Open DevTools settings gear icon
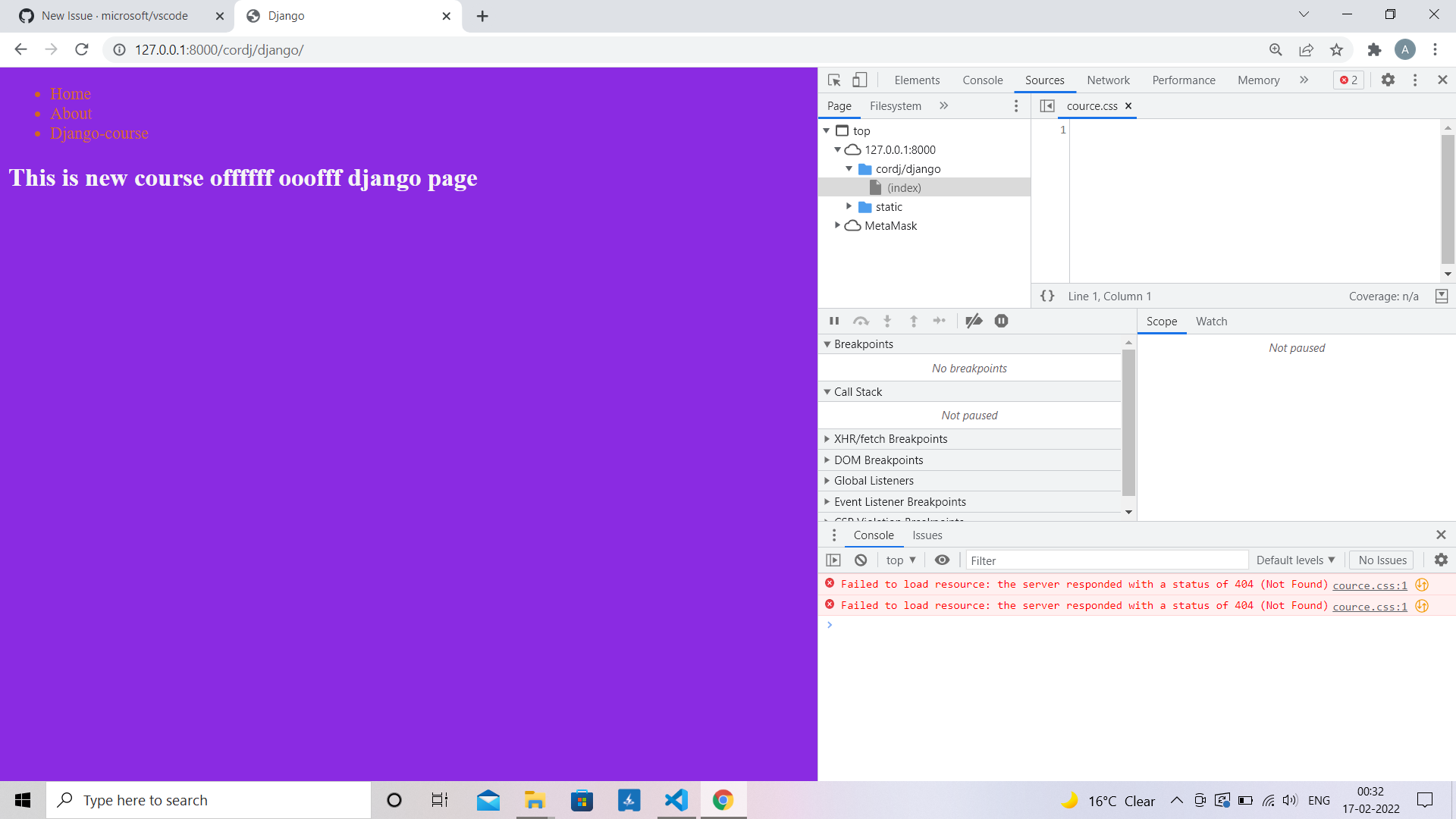 point(1389,80)
